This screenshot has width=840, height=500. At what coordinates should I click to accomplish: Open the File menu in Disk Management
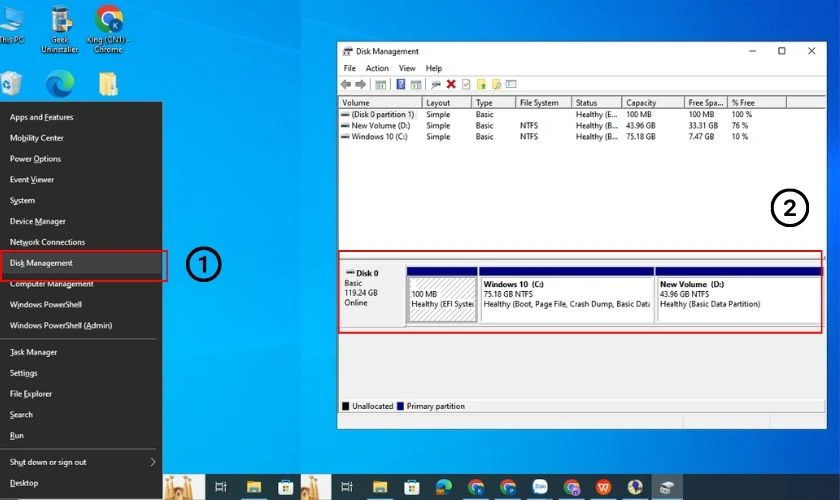click(x=349, y=68)
